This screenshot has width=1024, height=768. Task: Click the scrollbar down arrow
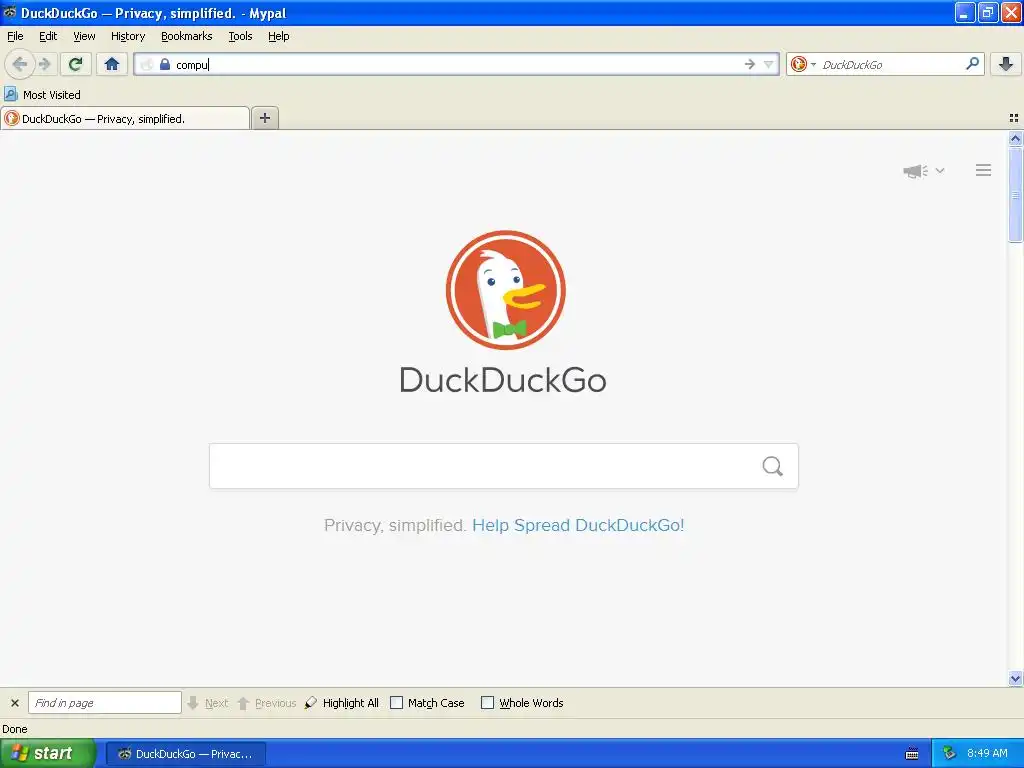pyautogui.click(x=1015, y=679)
